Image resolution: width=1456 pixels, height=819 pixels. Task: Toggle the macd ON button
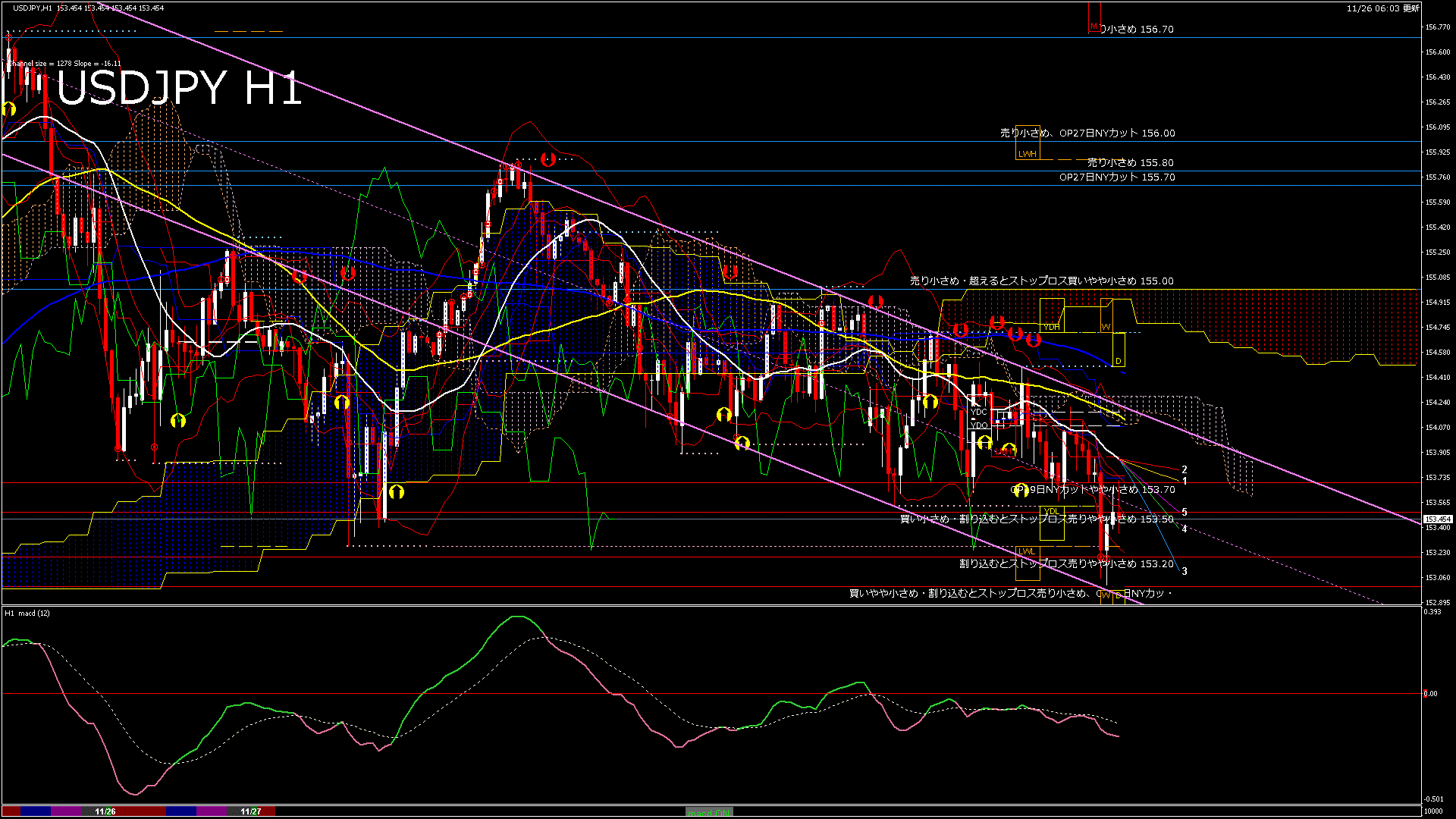(709, 811)
